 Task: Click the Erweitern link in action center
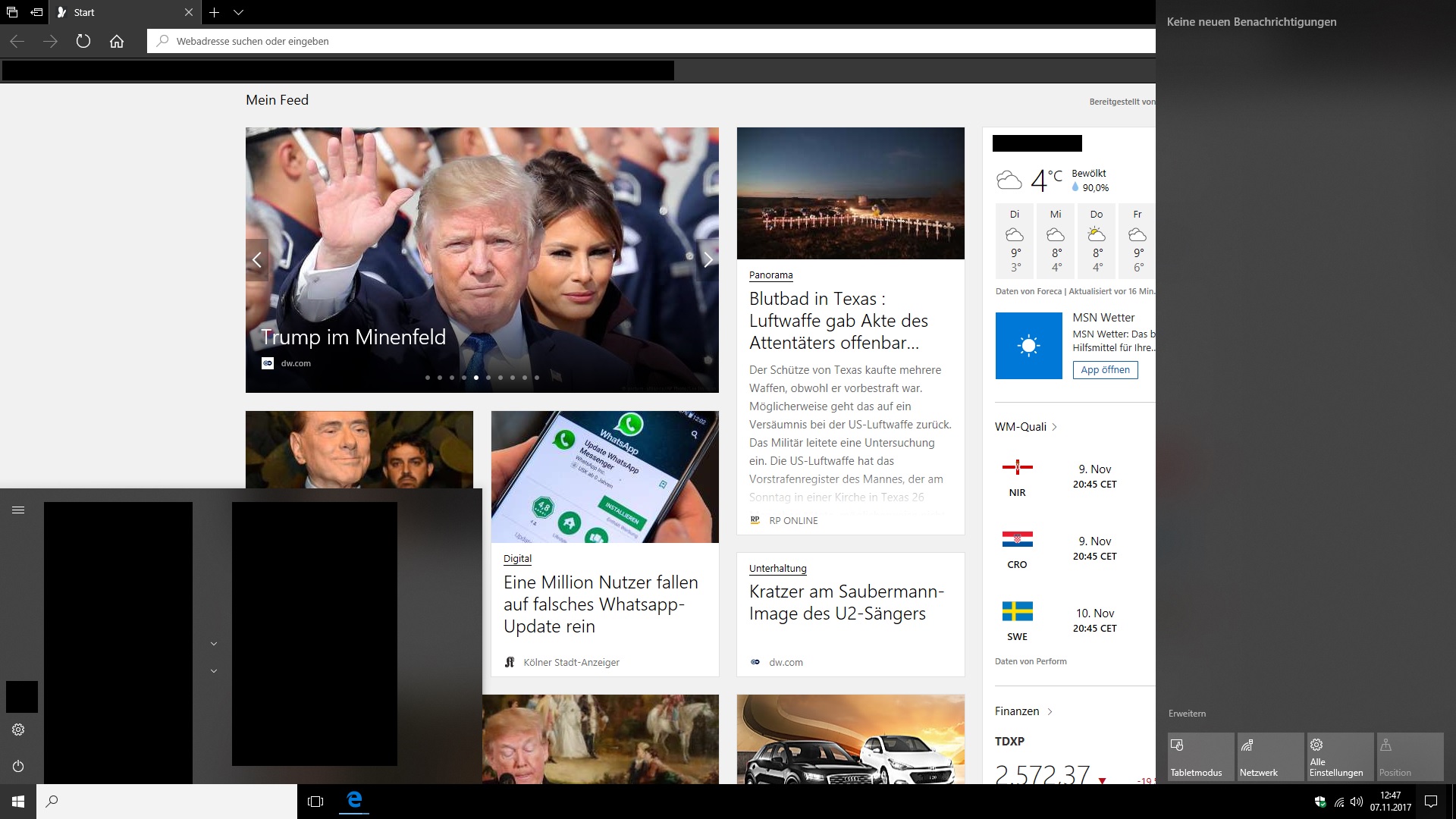coord(1187,714)
